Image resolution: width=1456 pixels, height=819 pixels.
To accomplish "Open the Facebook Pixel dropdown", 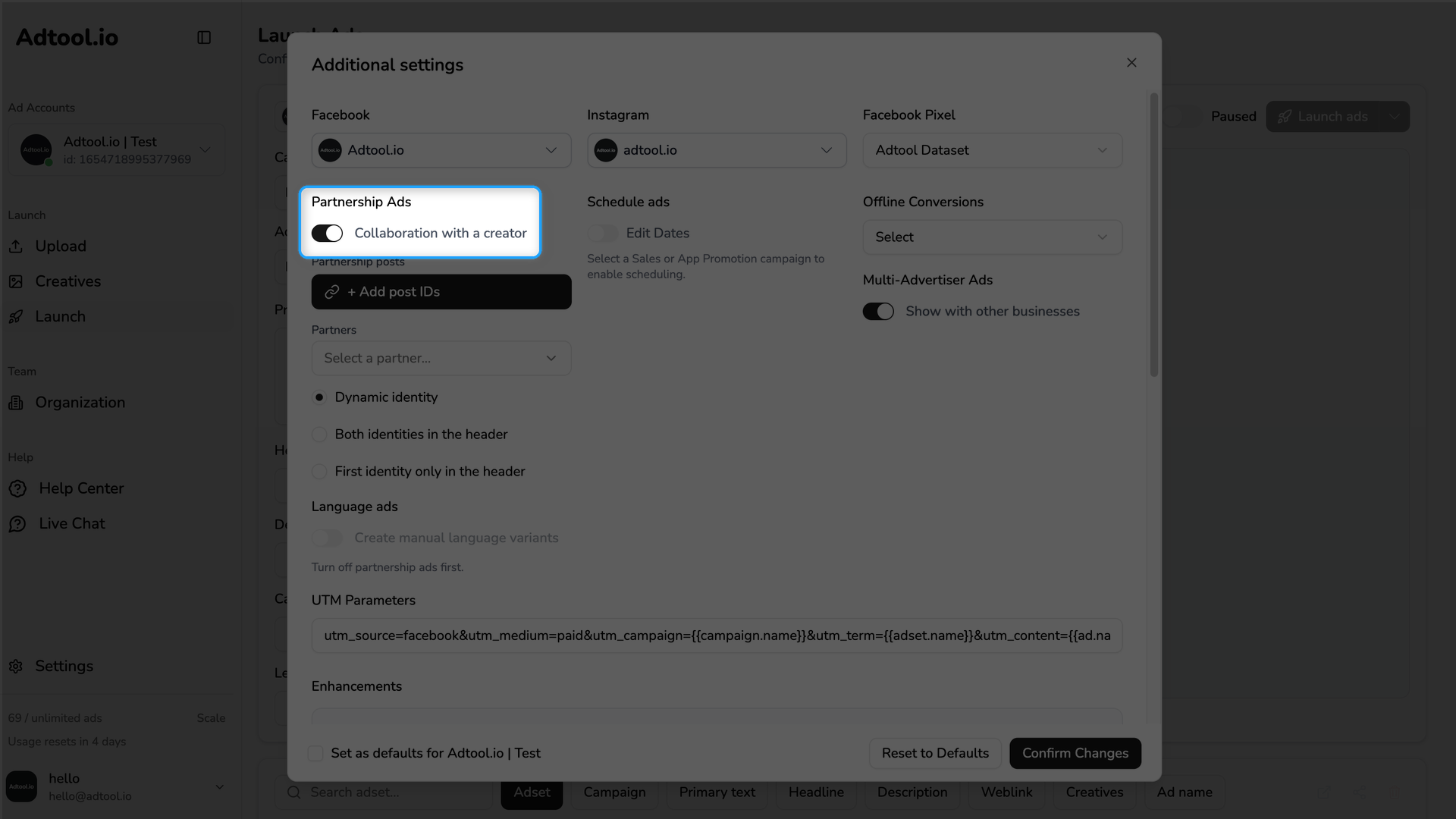I will tap(992, 150).
